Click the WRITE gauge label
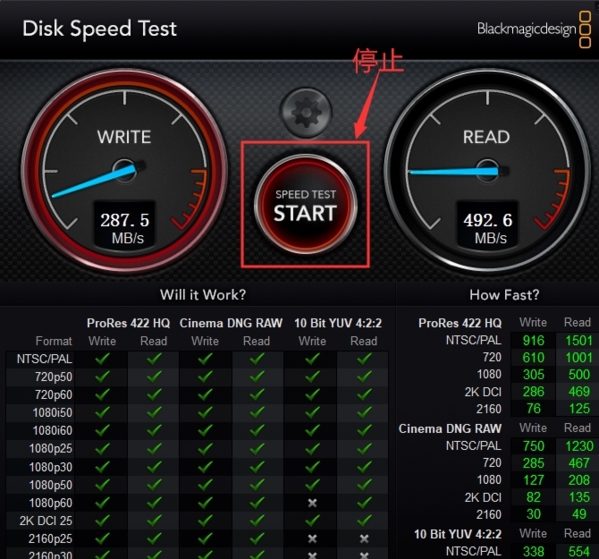 click(124, 137)
